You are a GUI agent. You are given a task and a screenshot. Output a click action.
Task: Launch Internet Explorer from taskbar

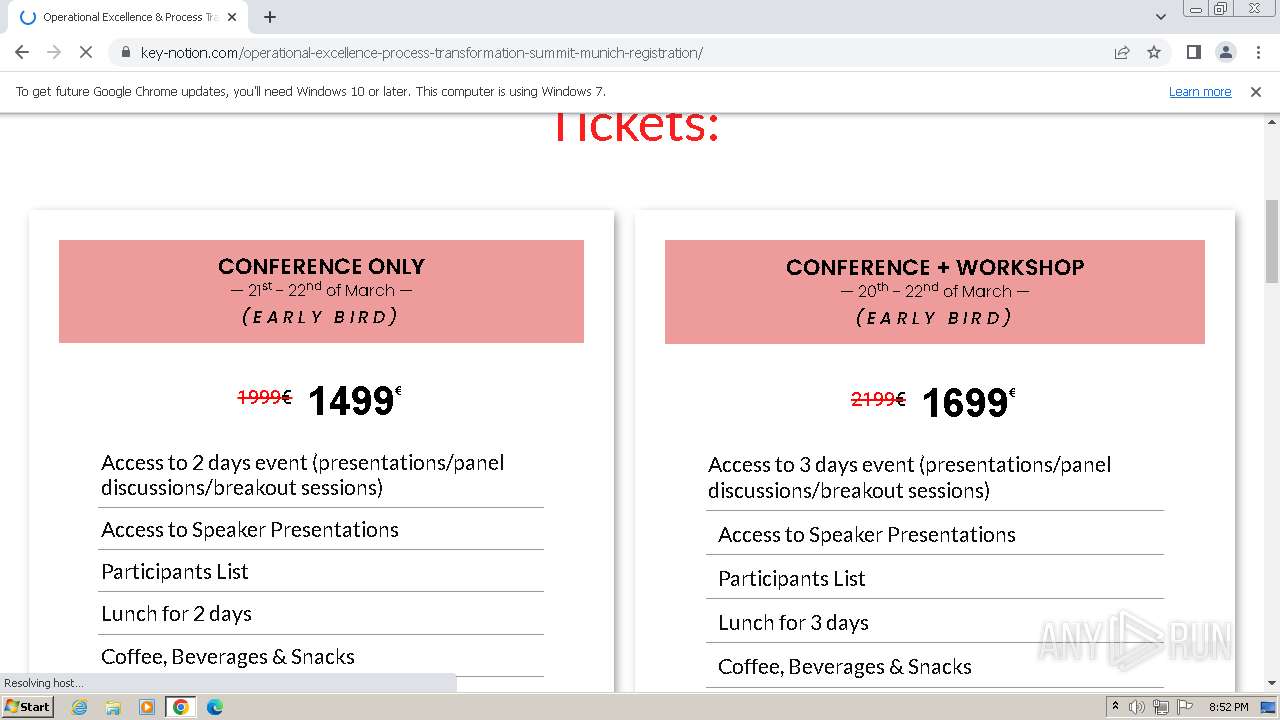[x=79, y=706]
